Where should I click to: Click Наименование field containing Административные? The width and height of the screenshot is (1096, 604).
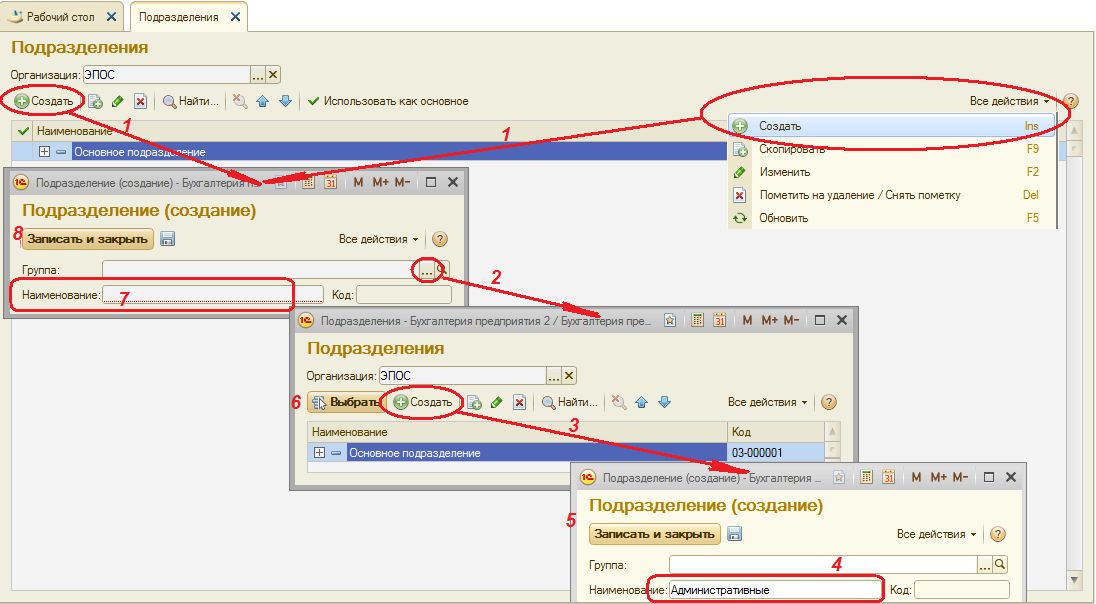click(775, 590)
